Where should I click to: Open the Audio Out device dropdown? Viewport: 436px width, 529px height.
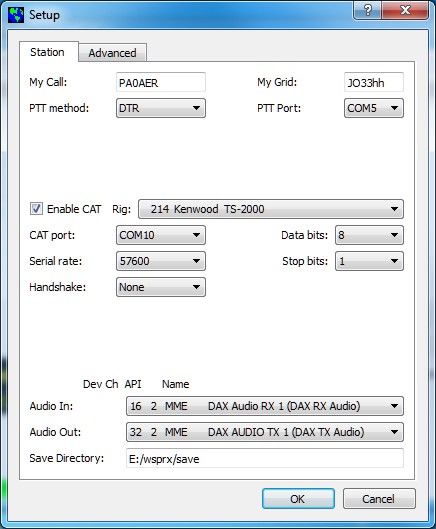coord(265,432)
